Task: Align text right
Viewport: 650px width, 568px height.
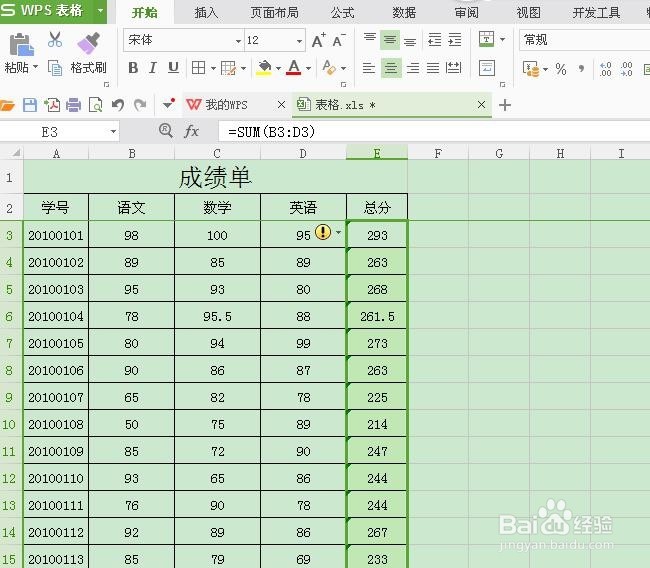Action: coord(412,68)
